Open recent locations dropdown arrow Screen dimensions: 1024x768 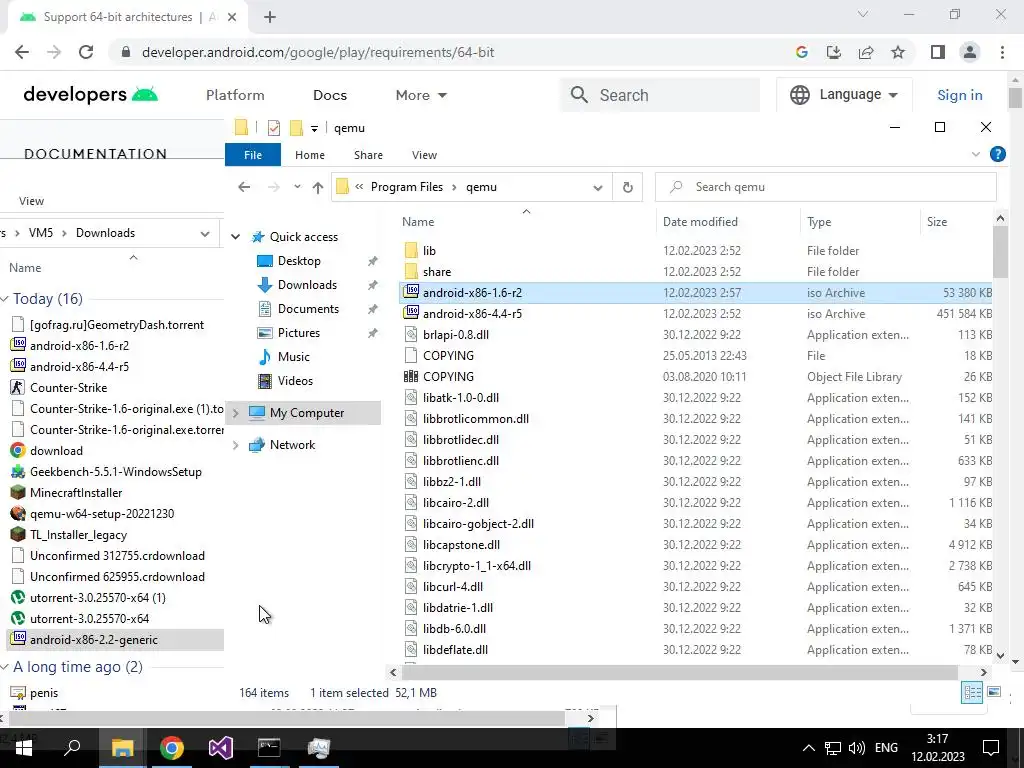pyautogui.click(x=297, y=187)
